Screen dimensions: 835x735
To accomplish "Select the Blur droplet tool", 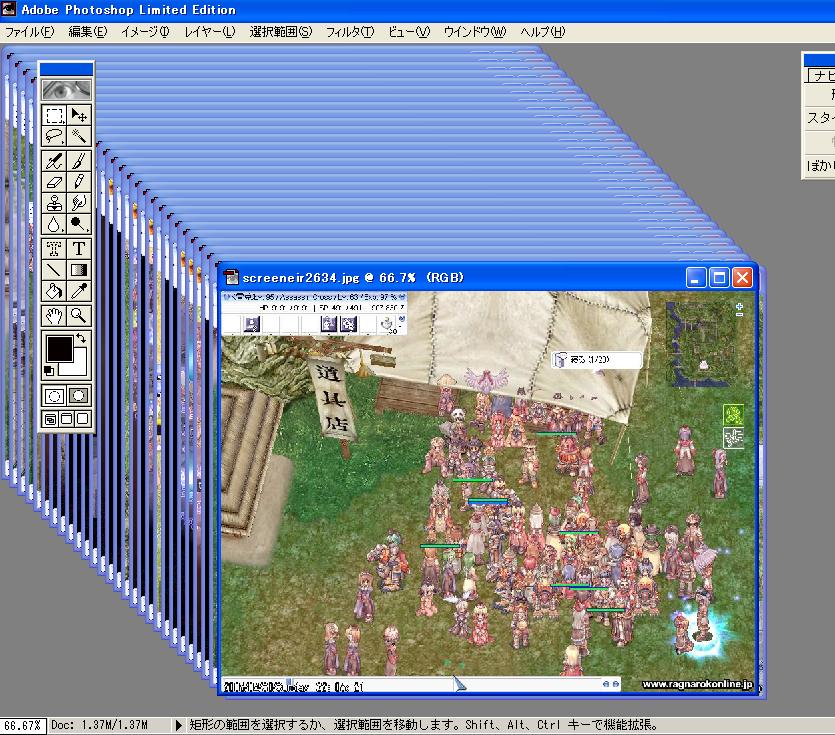I will point(54,224).
